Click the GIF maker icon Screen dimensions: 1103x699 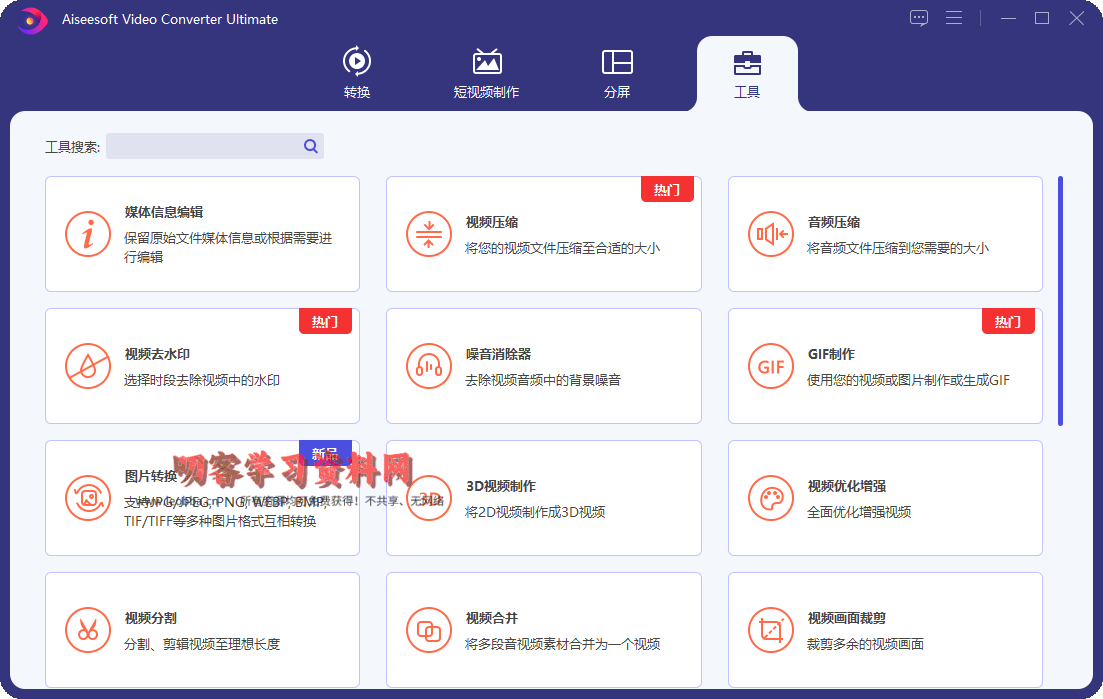click(771, 367)
